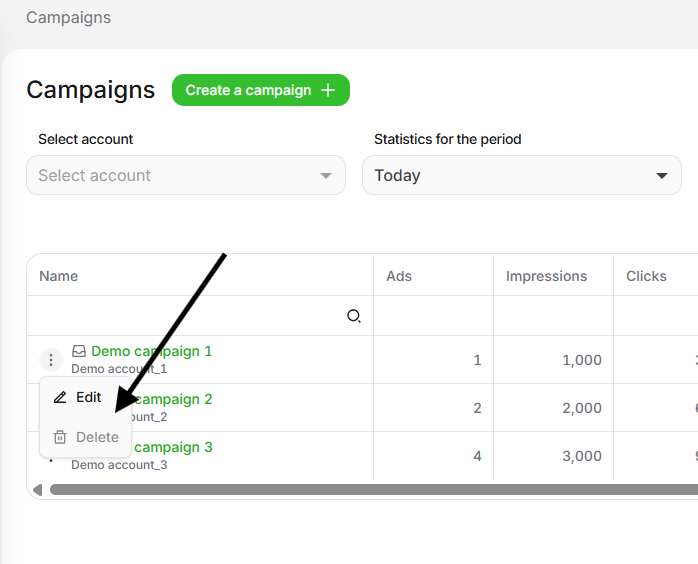The width and height of the screenshot is (698, 564).
Task: Click the left arrow of horizontal scrollbar
Action: (x=37, y=490)
